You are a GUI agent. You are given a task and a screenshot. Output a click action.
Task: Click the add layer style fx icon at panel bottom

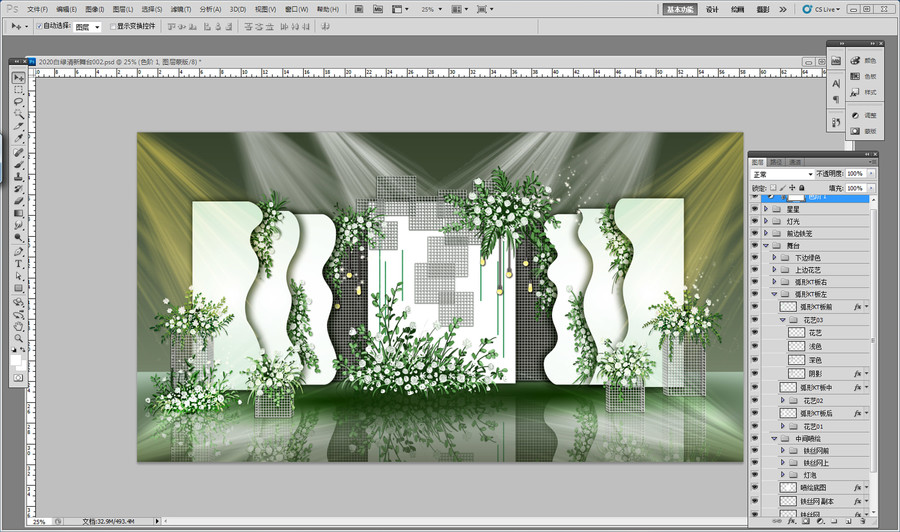click(x=792, y=521)
